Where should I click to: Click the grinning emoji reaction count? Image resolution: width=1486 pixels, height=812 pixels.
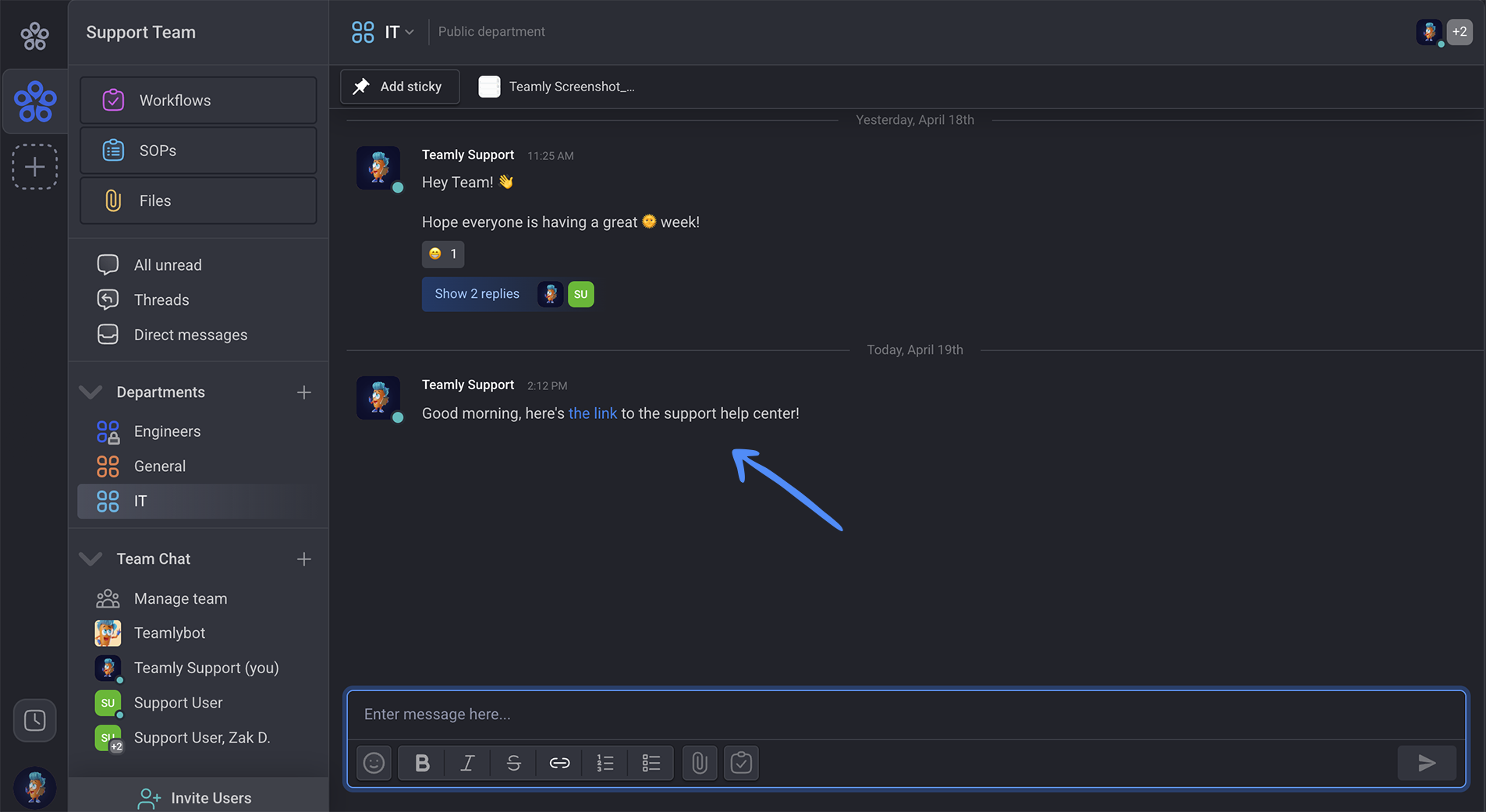coord(442,254)
